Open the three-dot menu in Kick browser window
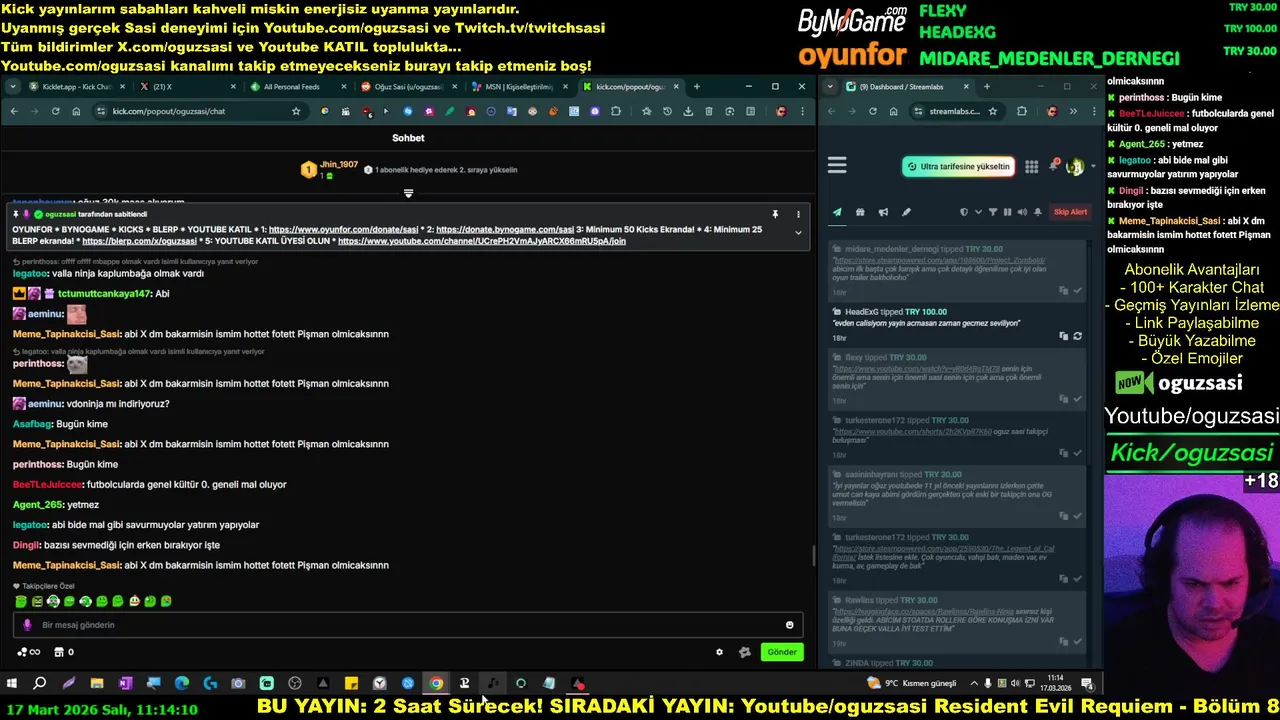The height and width of the screenshot is (720, 1280). tap(802, 111)
